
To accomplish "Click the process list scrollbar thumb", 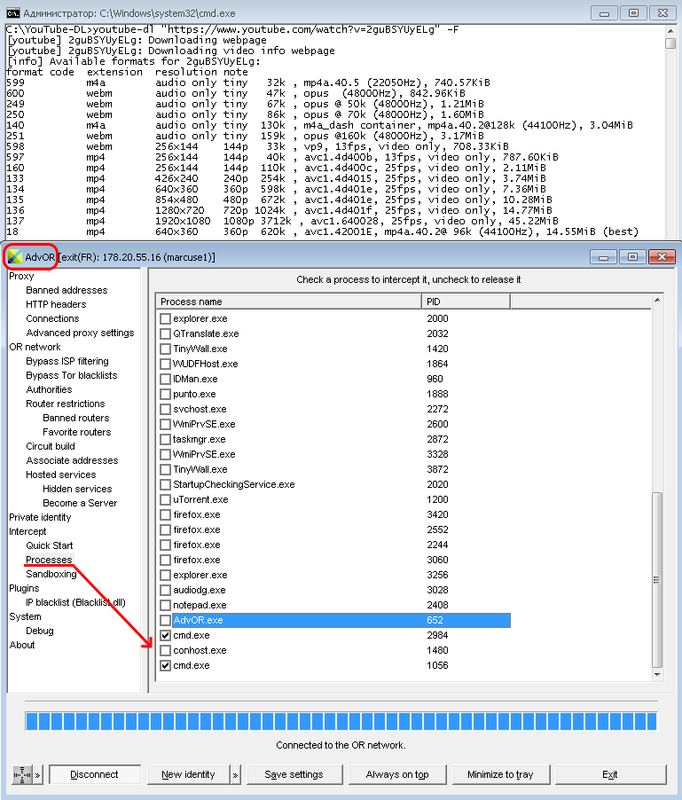I will pos(658,580).
